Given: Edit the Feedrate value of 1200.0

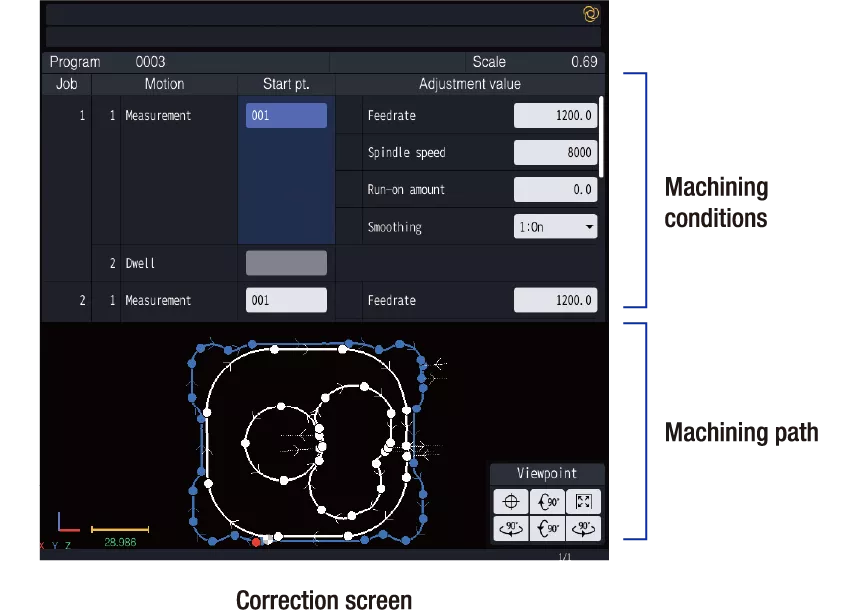Looking at the screenshot, I should [555, 115].
